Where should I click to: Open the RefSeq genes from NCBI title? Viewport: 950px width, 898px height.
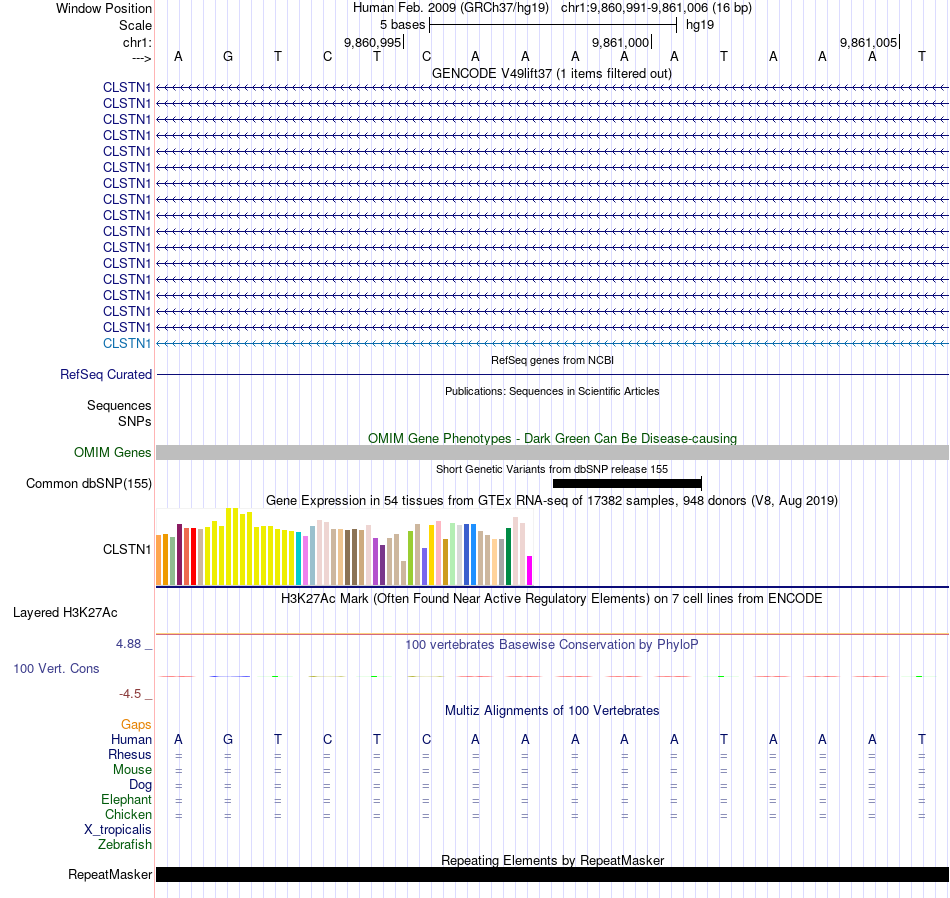point(552,360)
